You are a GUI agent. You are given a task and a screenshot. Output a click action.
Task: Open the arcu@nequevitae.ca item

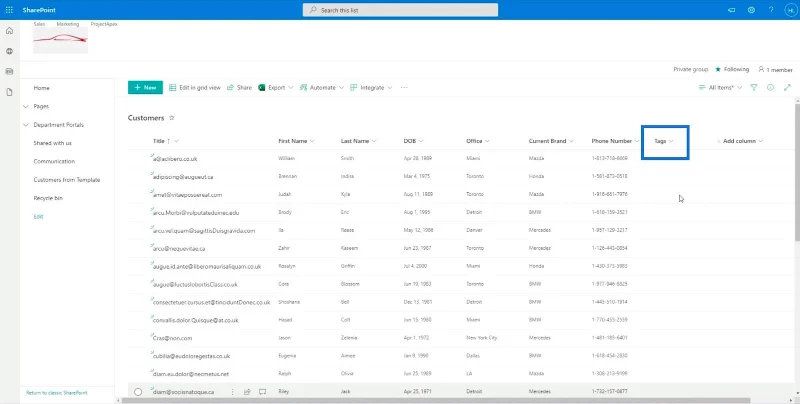click(x=179, y=248)
